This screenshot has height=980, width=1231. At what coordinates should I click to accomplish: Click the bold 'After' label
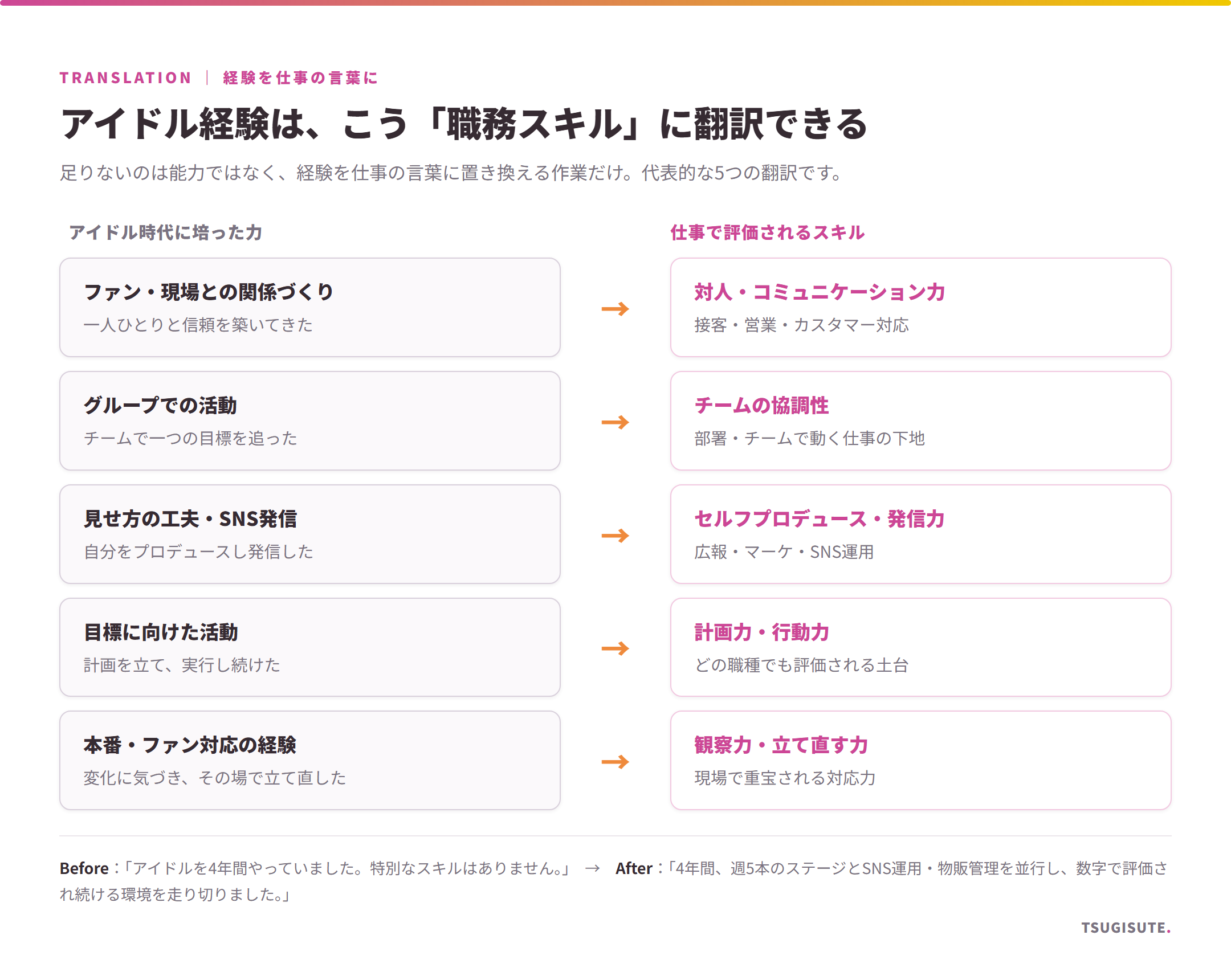[x=634, y=869]
